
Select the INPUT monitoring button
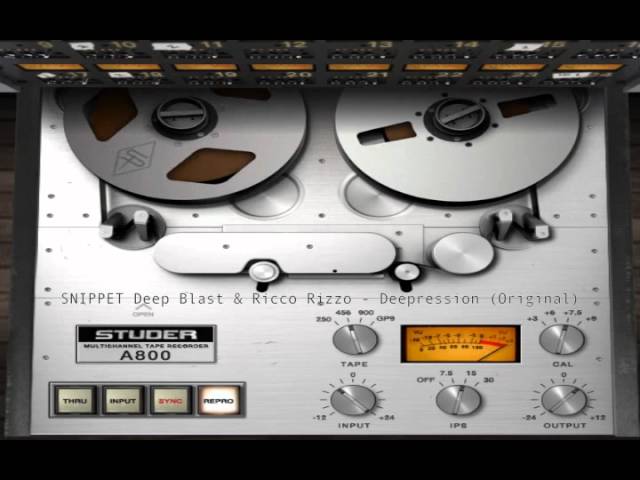coord(122,400)
